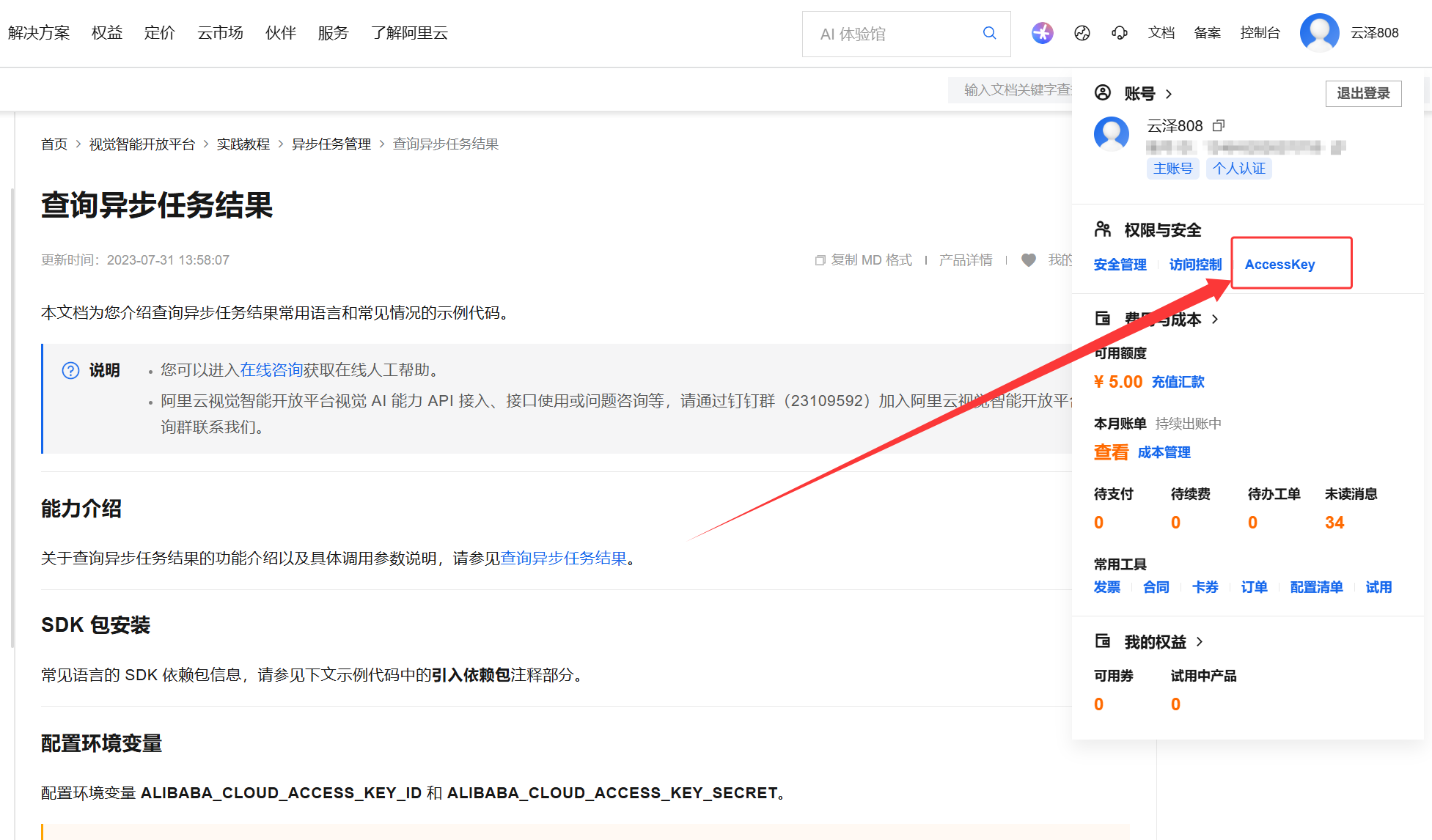Open 控制台 in top bar
Viewport: 1432px width, 840px height.
click(x=1260, y=33)
